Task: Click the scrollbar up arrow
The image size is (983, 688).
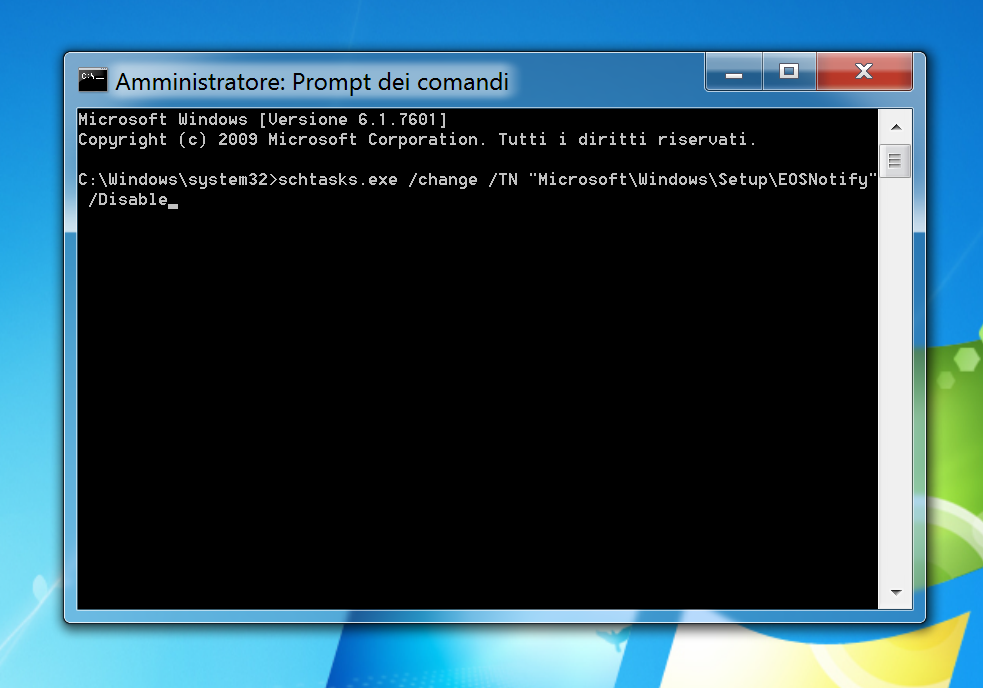Action: click(x=896, y=127)
